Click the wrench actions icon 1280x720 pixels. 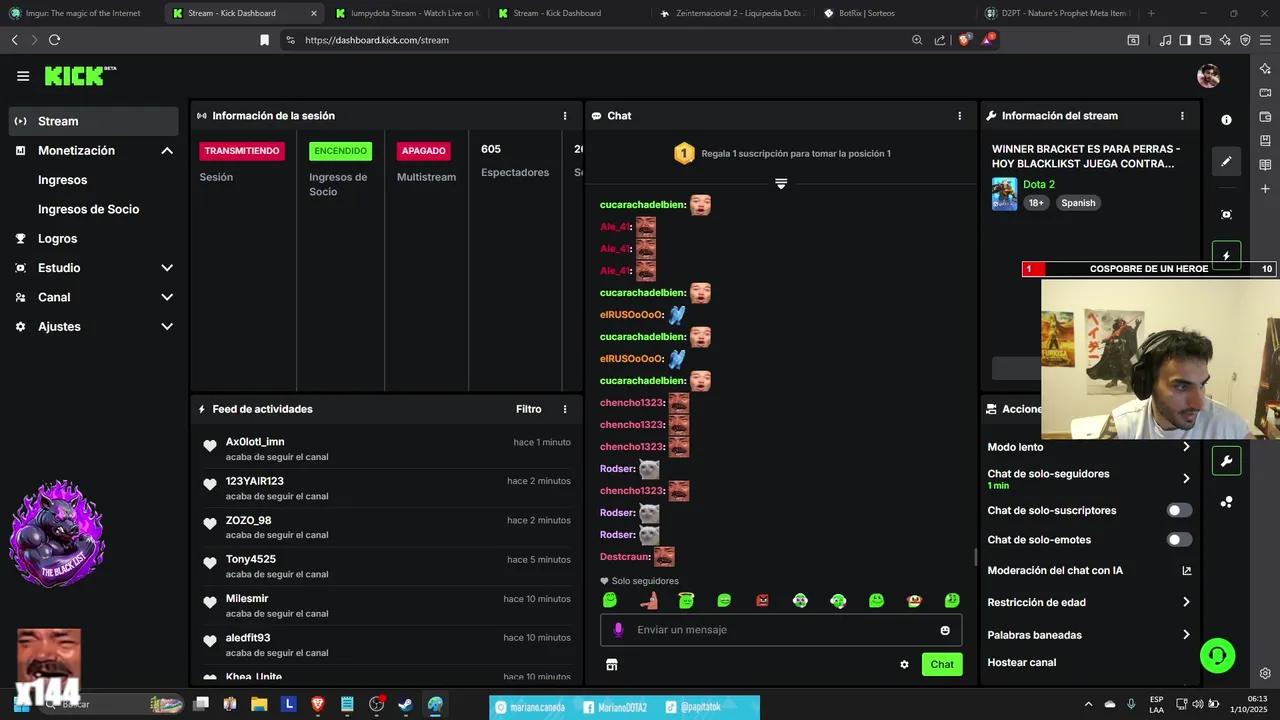tap(1227, 461)
